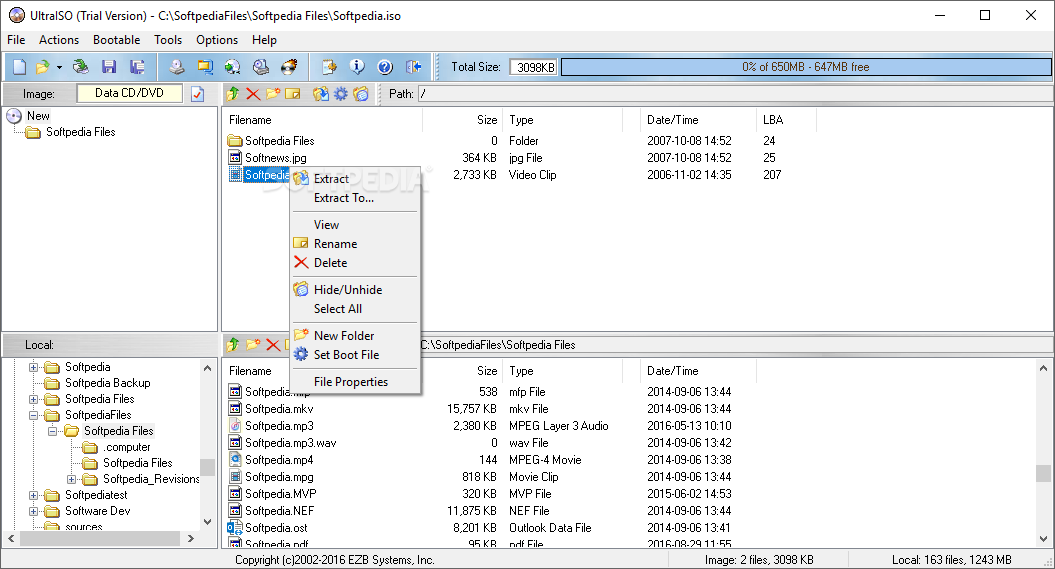Image resolution: width=1055 pixels, height=569 pixels.
Task: Open the dropdown arrow beside the Open icon
Action: click(x=59, y=67)
